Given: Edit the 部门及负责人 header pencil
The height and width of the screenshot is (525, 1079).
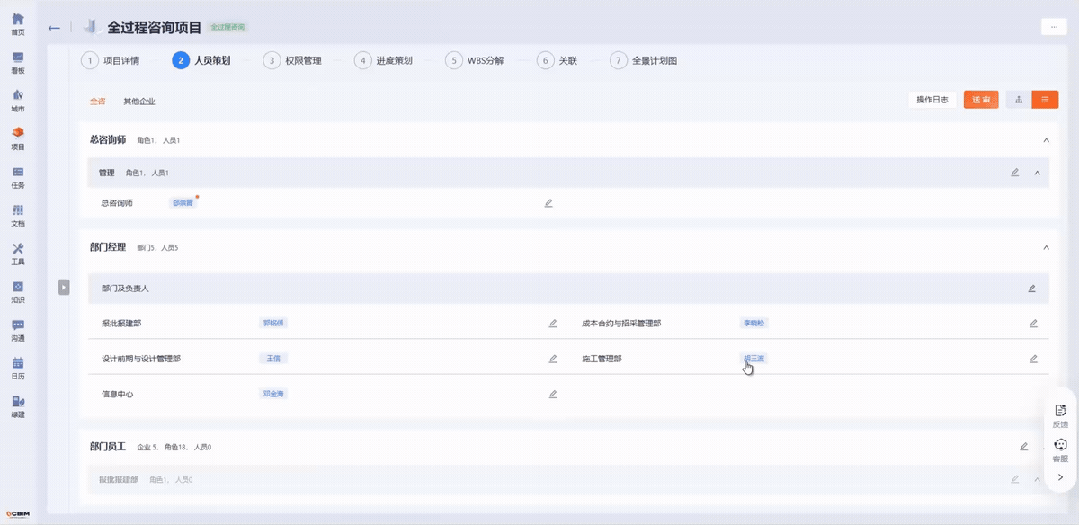Looking at the screenshot, I should 1032,288.
